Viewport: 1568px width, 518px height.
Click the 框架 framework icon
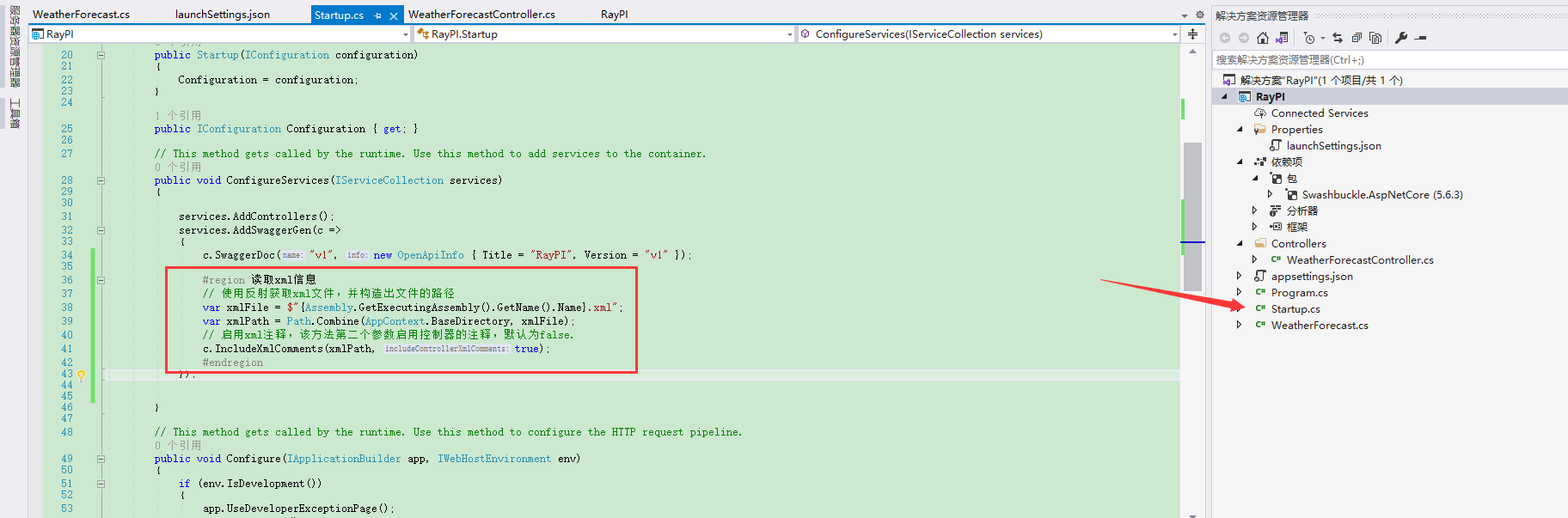click(x=1276, y=227)
